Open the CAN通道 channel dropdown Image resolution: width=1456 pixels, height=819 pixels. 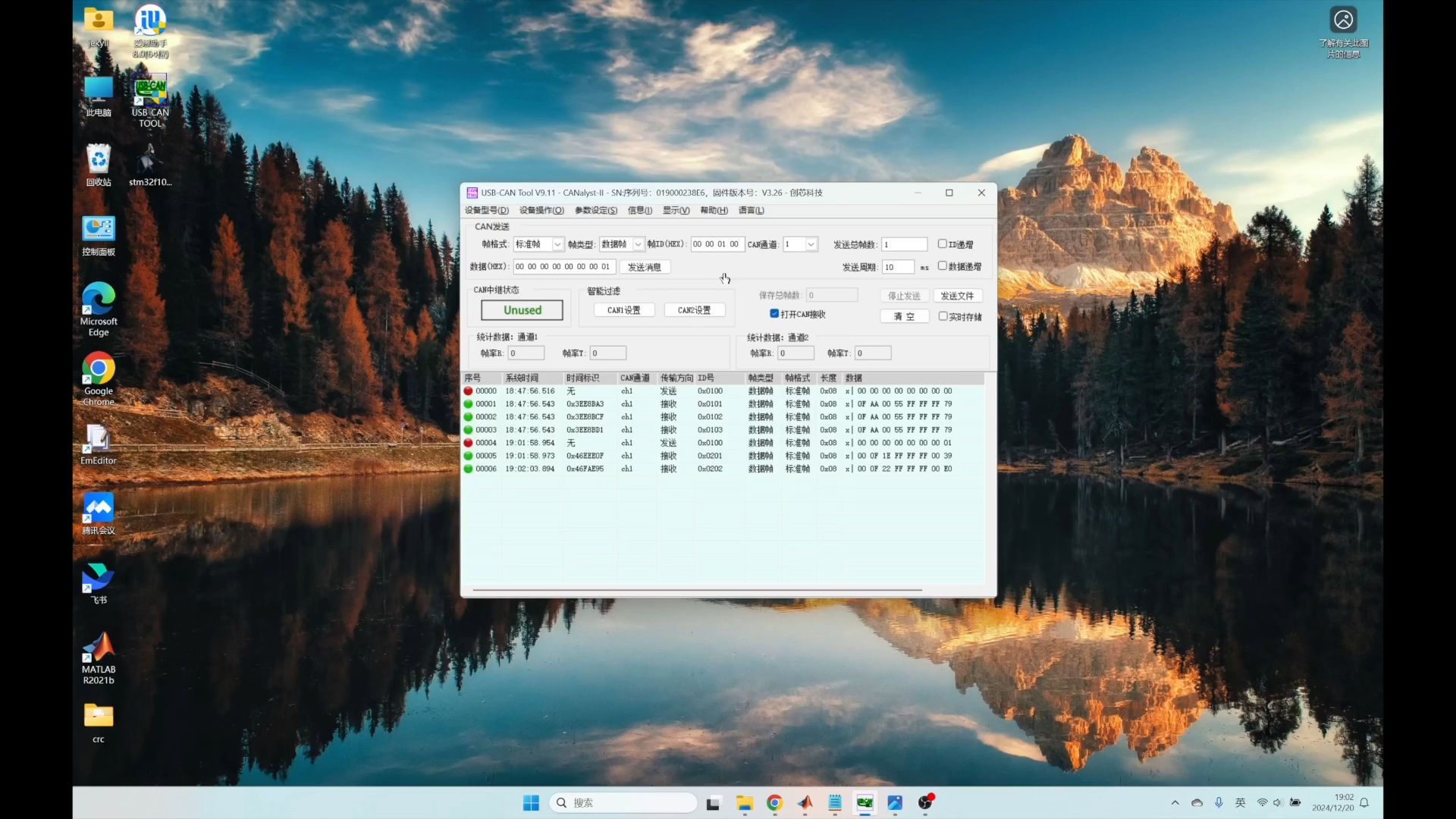pos(811,244)
